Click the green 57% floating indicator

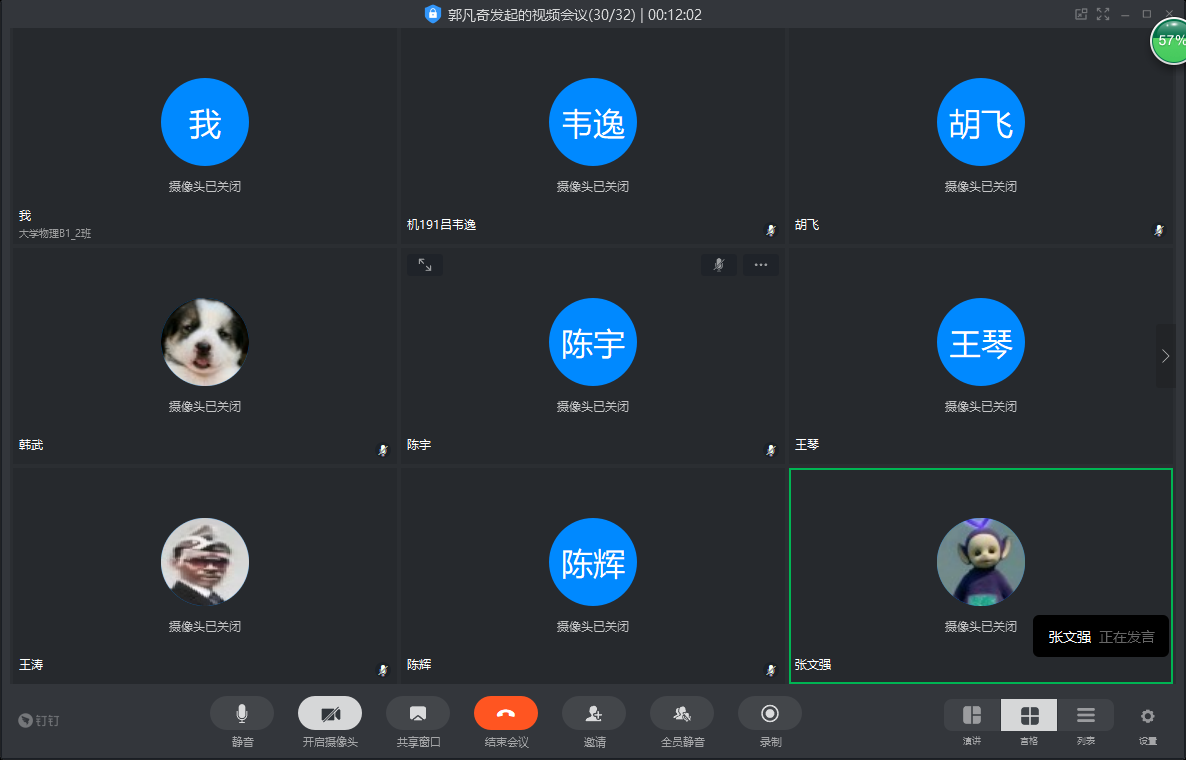coord(1169,42)
